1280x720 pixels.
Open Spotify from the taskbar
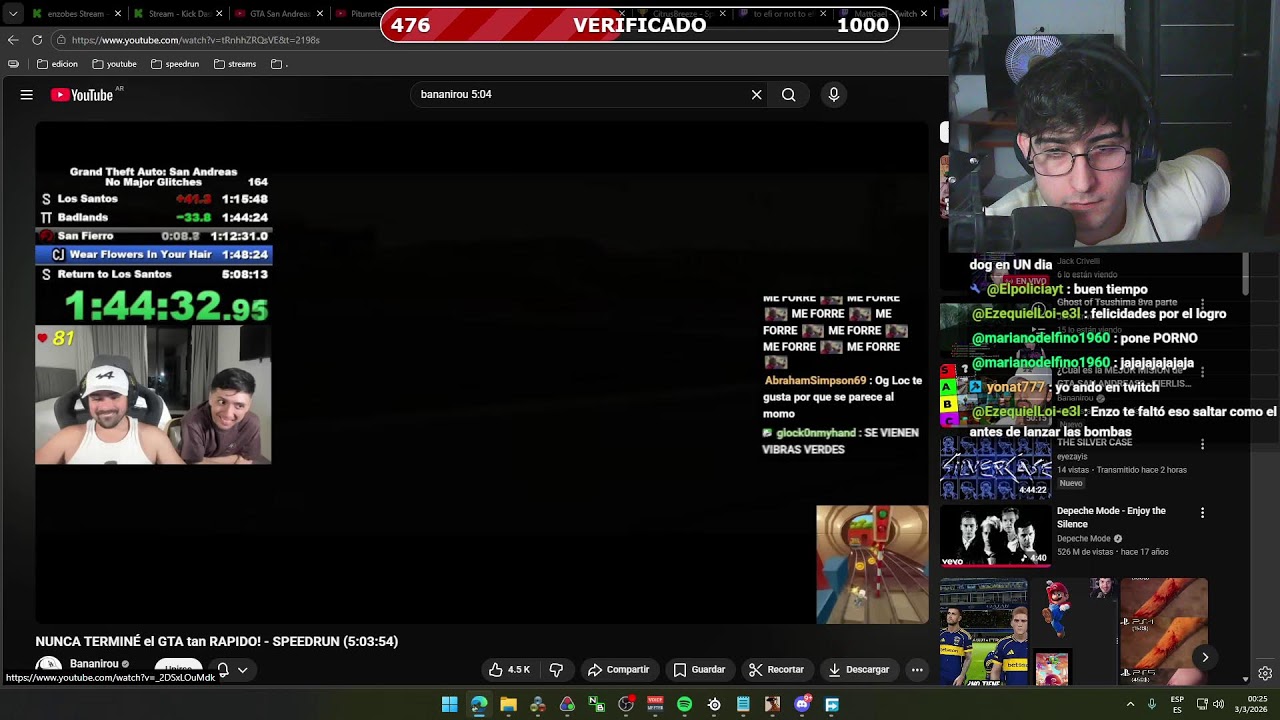click(684, 705)
